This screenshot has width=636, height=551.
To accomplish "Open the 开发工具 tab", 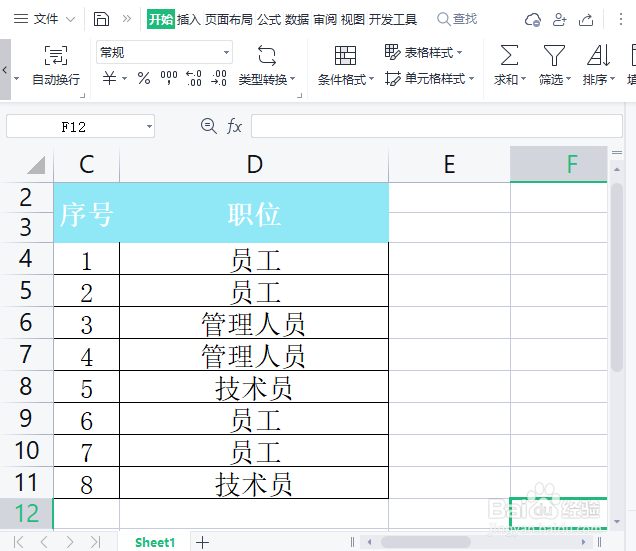I will coord(393,19).
